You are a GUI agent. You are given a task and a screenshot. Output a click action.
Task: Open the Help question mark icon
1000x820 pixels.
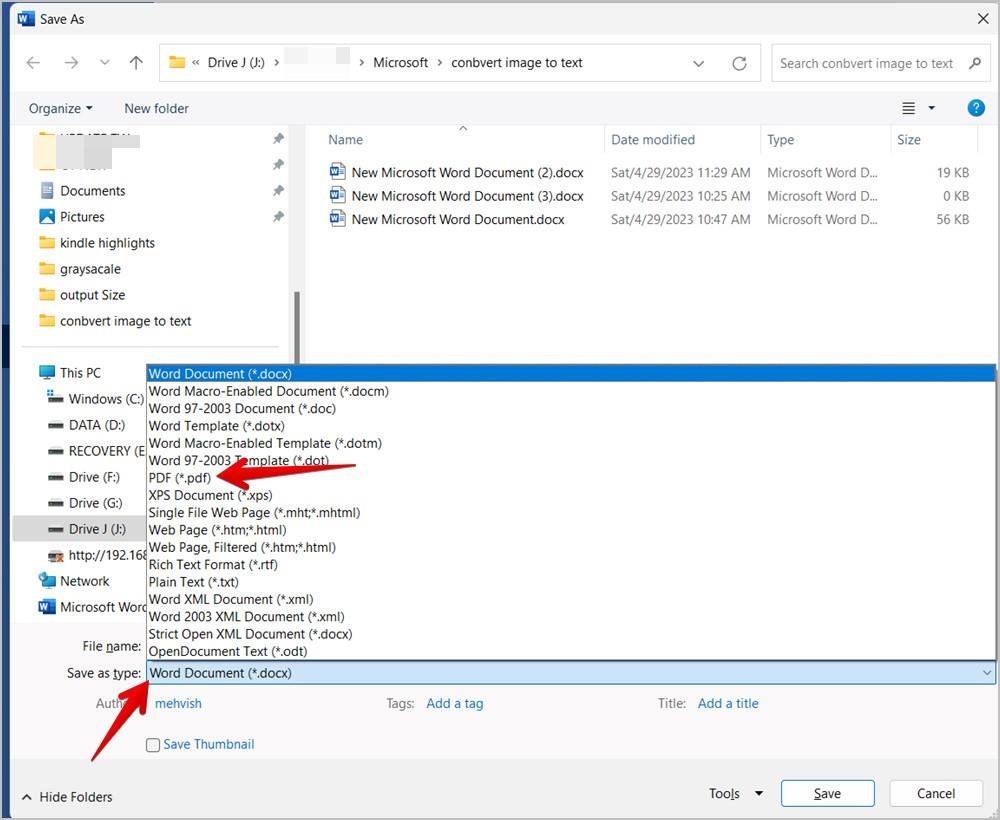click(976, 108)
